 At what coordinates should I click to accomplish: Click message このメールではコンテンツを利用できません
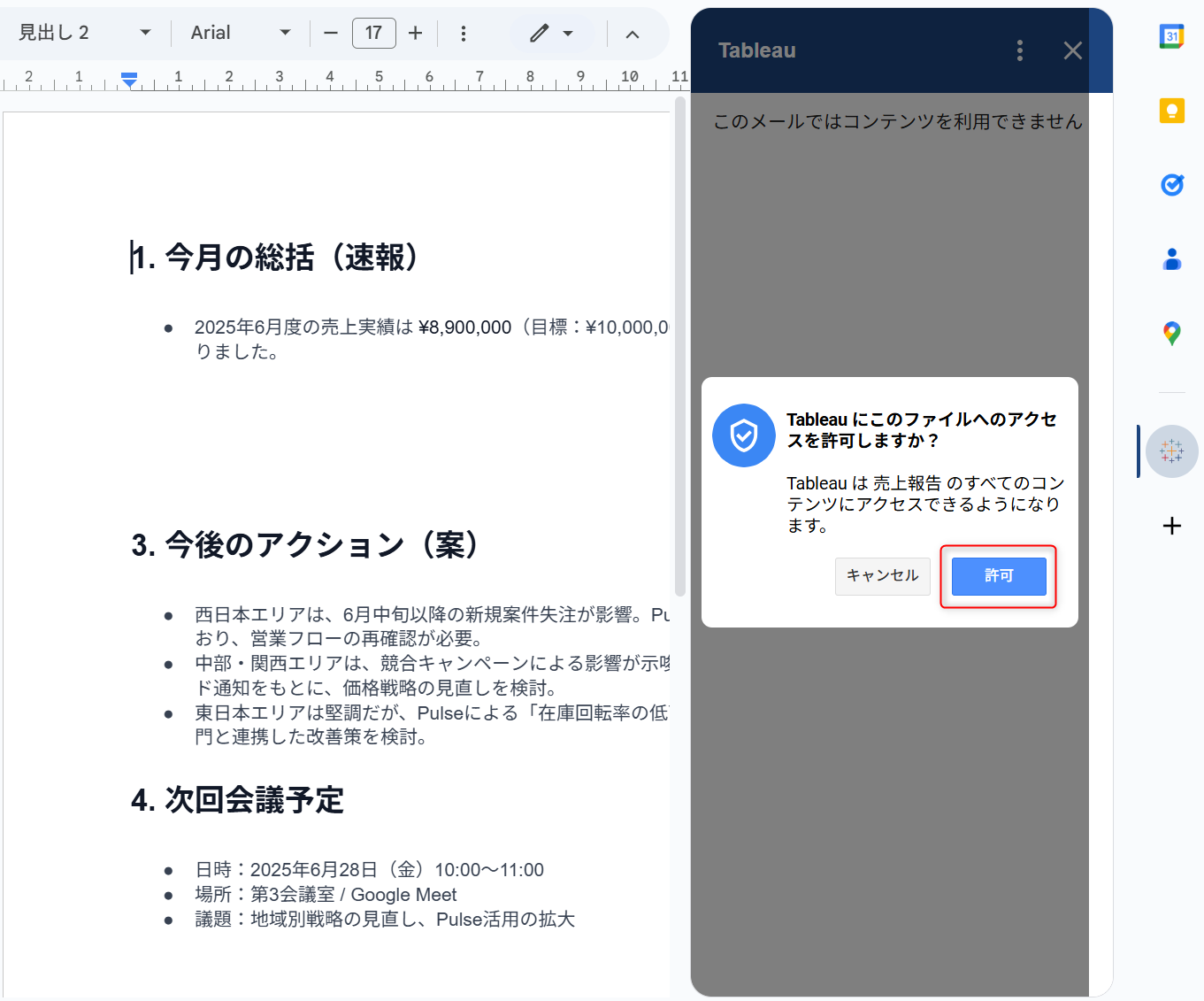[x=898, y=121]
